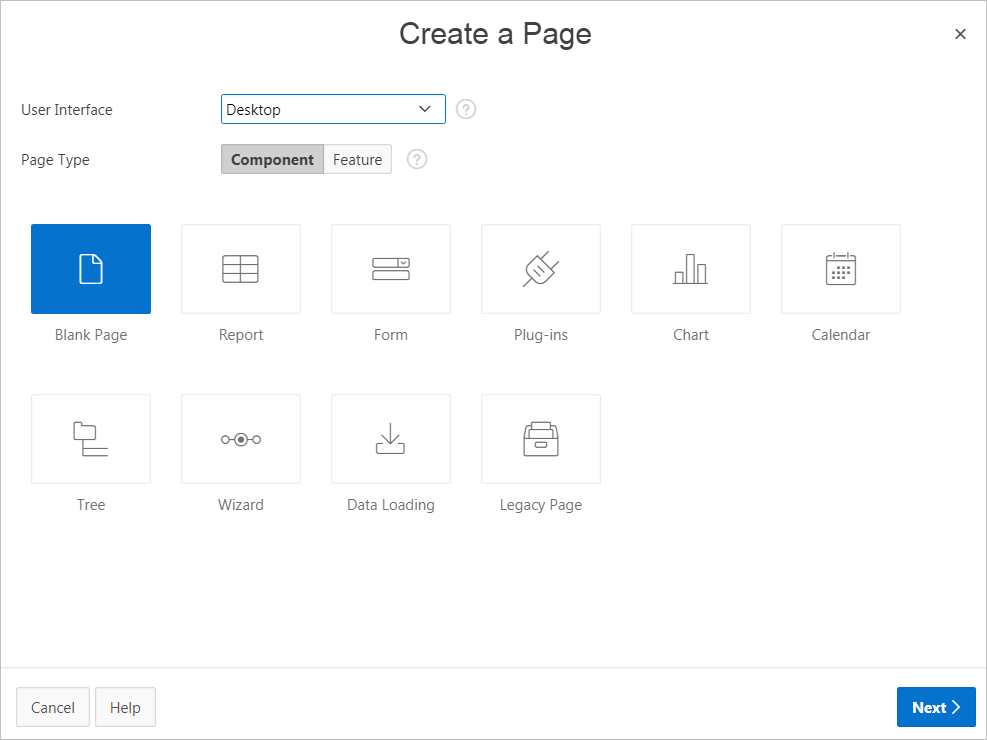Open the User Interface dropdown
The height and width of the screenshot is (740, 987).
[333, 109]
